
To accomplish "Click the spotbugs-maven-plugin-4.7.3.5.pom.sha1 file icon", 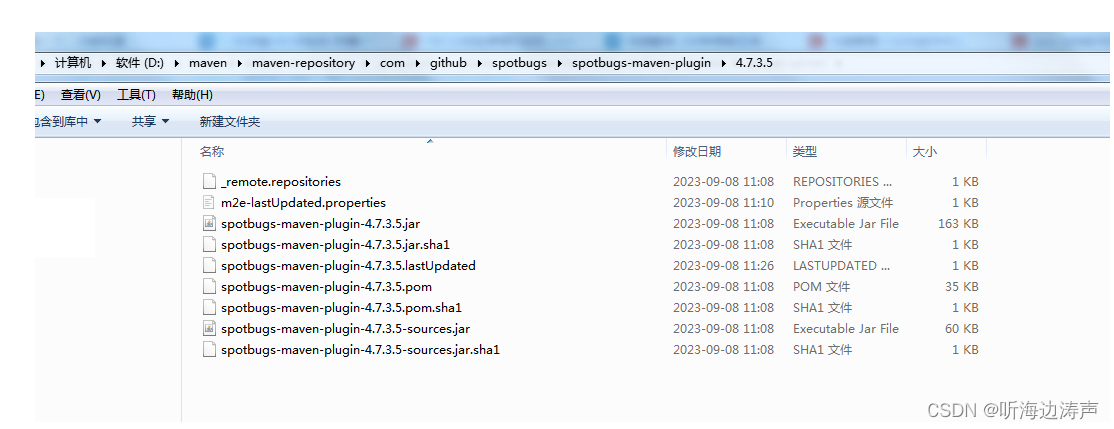I will [209, 308].
